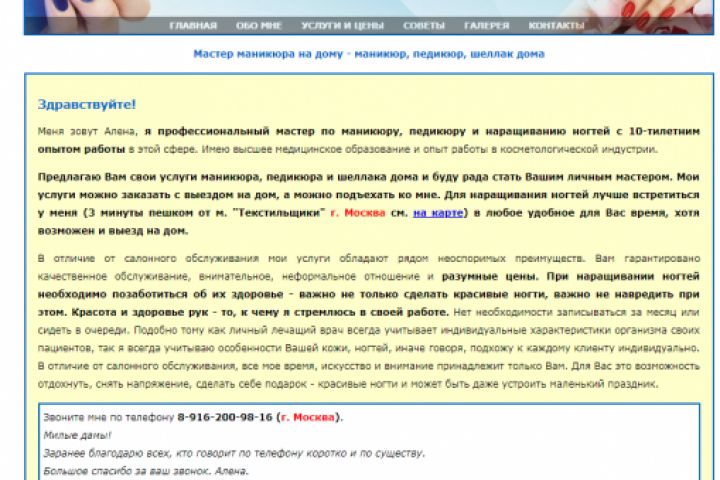Click the text 'разумные цены'

(x=489, y=277)
